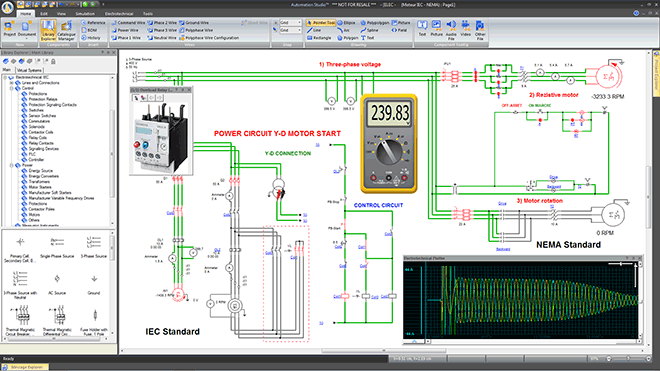Image resolution: width=660 pixels, height=371 pixels.
Task: Select the Ellipse drawing tool
Action: coord(346,23)
